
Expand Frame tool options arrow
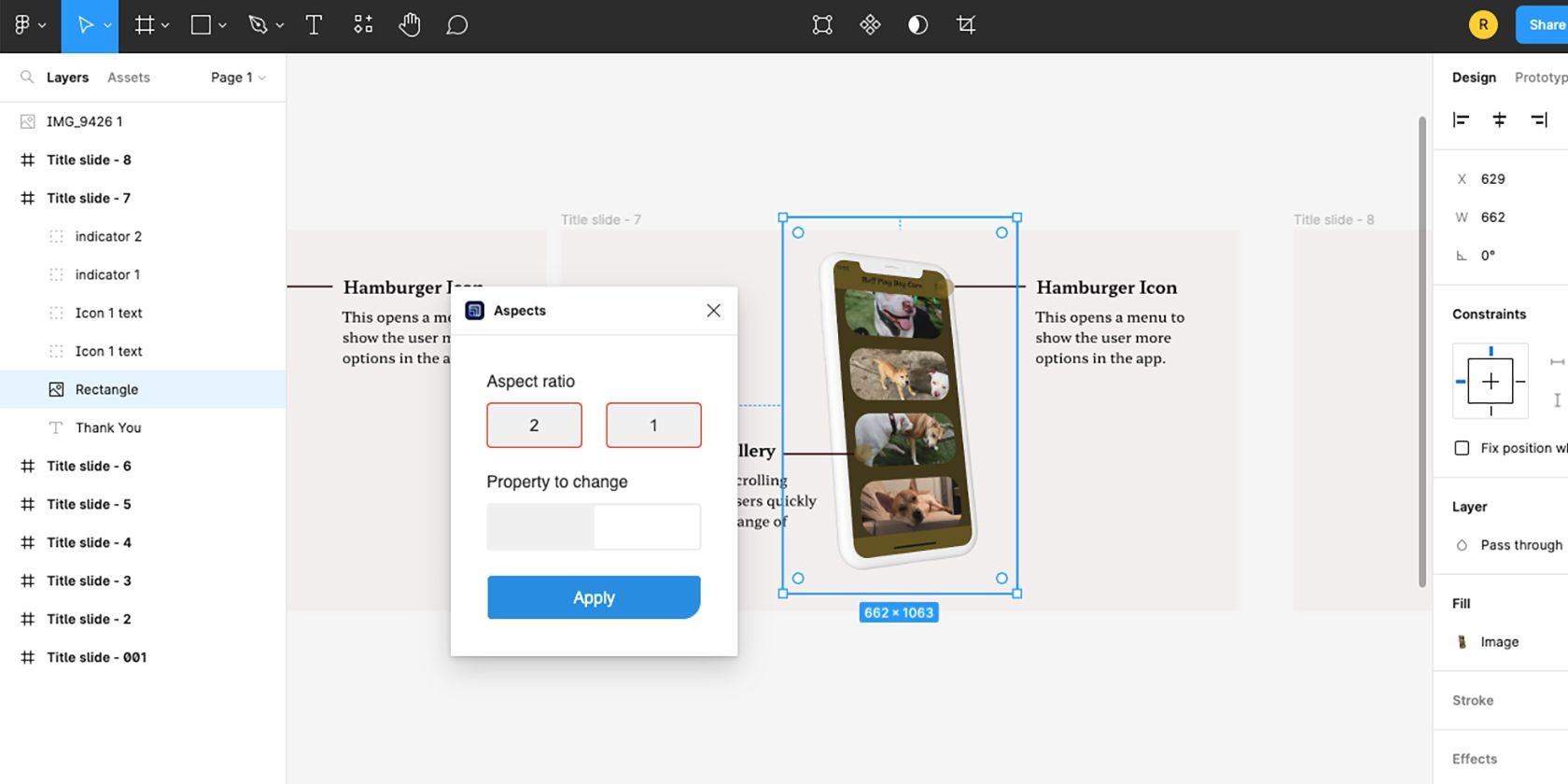point(165,26)
